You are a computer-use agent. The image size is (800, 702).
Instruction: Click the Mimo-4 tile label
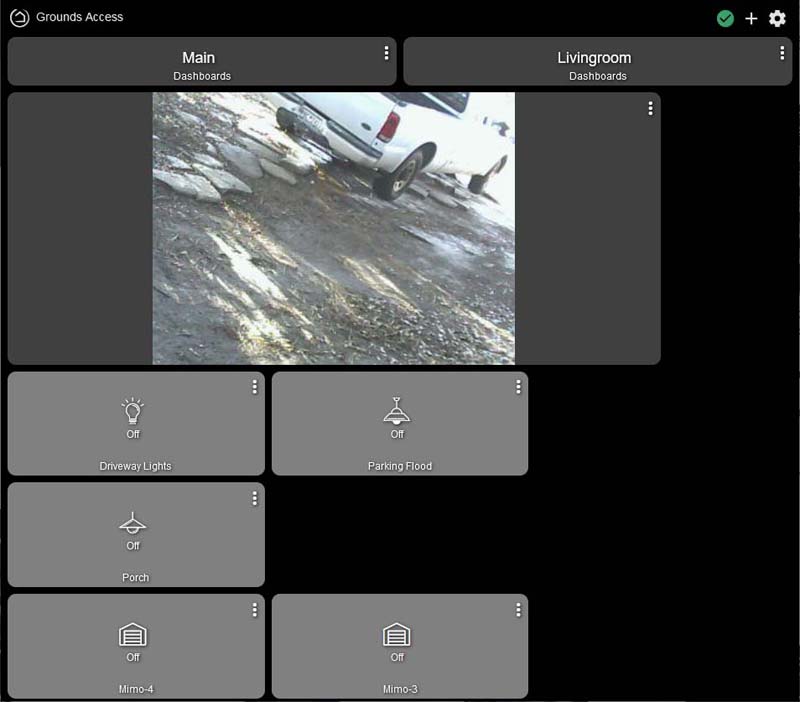click(x=136, y=689)
